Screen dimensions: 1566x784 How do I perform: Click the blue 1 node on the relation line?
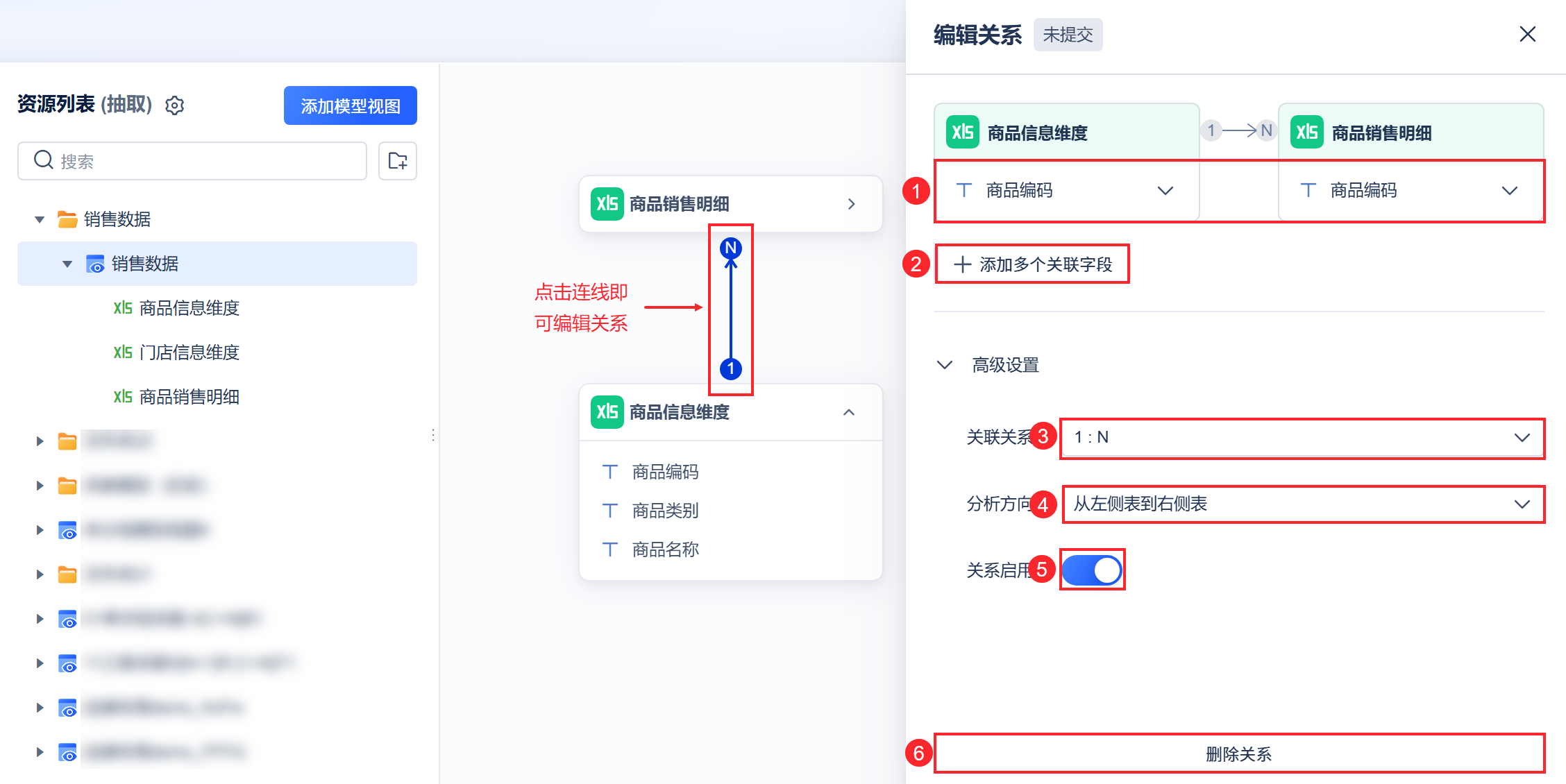730,368
